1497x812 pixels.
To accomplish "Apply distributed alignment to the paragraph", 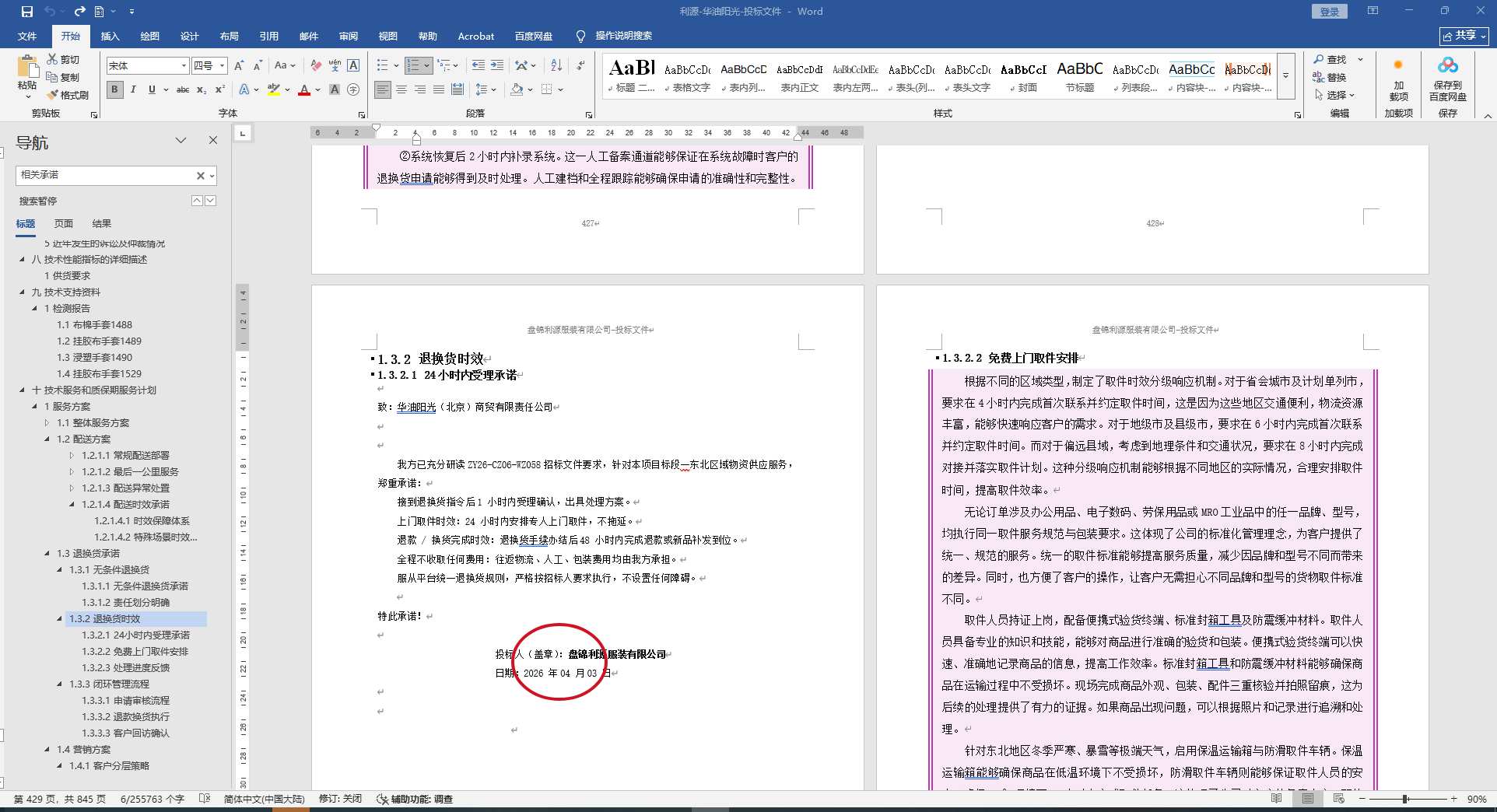I will (x=458, y=89).
